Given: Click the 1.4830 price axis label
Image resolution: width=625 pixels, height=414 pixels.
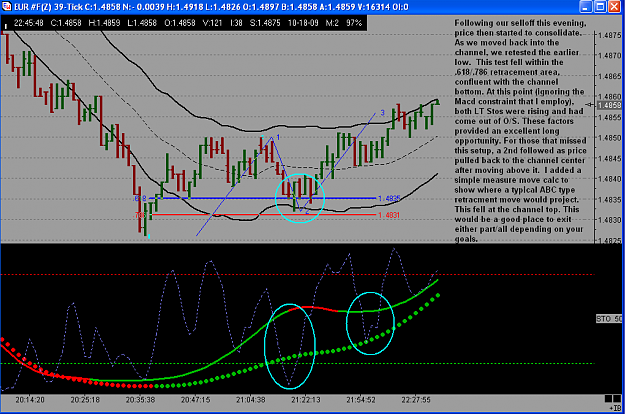Looking at the screenshot, I should (x=610, y=220).
